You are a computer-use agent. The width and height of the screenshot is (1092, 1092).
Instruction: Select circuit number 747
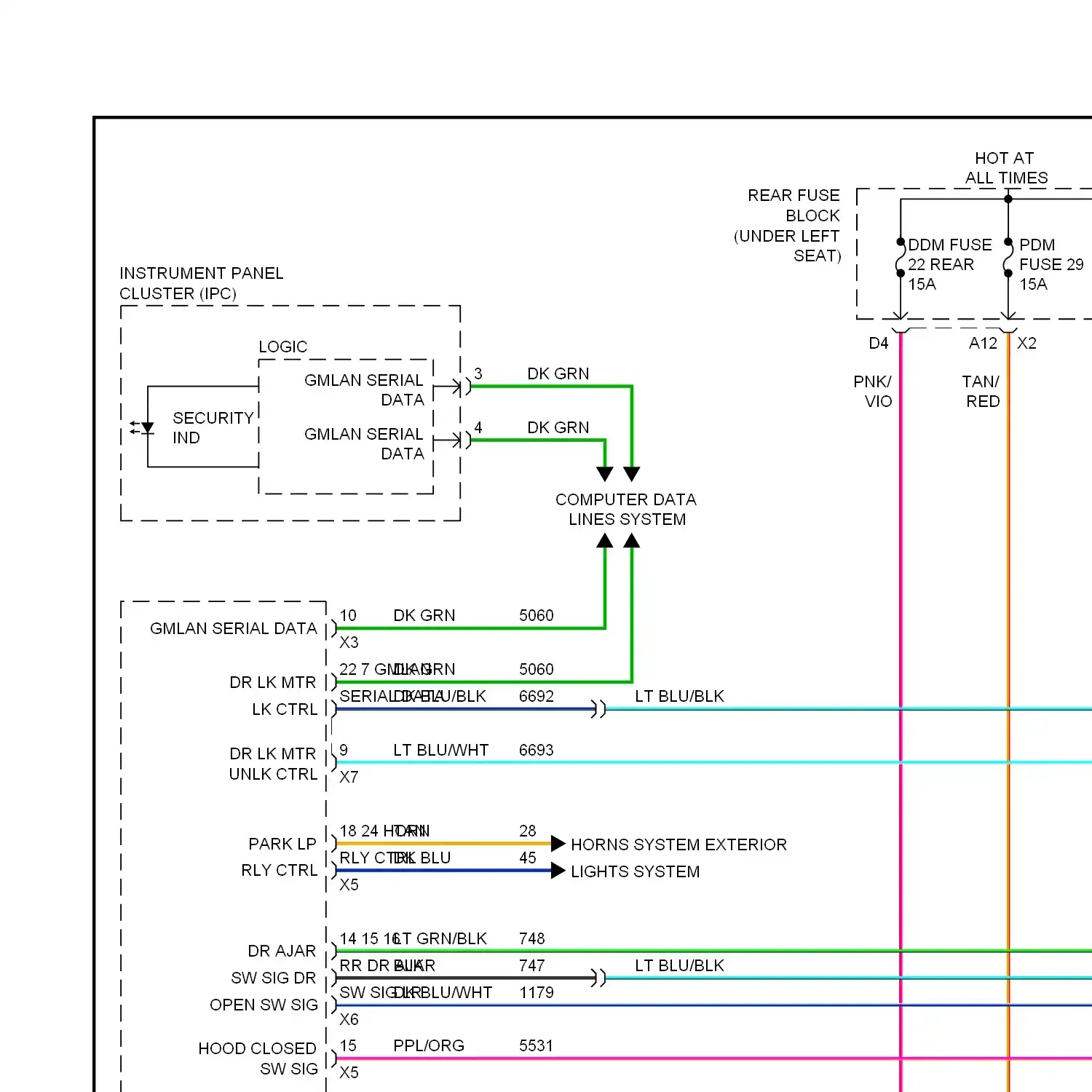pyautogui.click(x=532, y=965)
